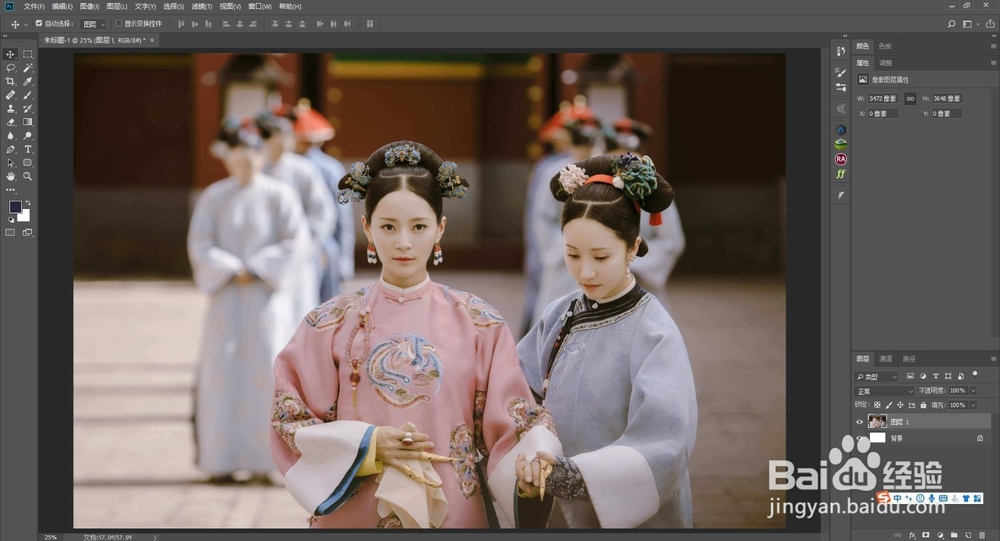This screenshot has height=541, width=1000.
Task: Create a new layer icon
Action: (967, 535)
